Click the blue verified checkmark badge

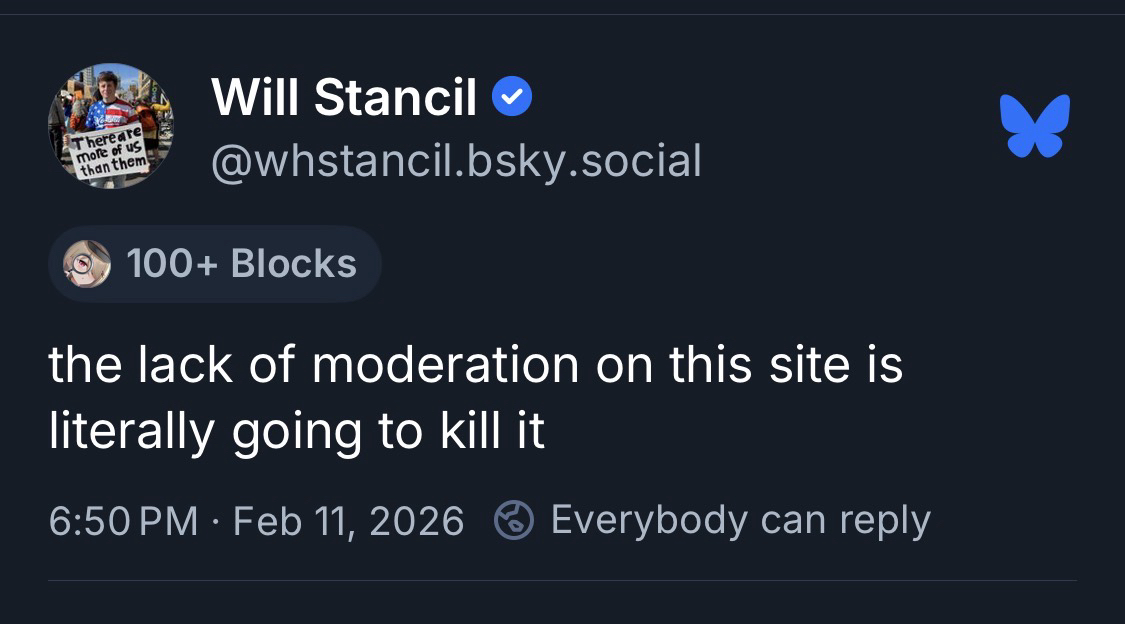tap(513, 98)
